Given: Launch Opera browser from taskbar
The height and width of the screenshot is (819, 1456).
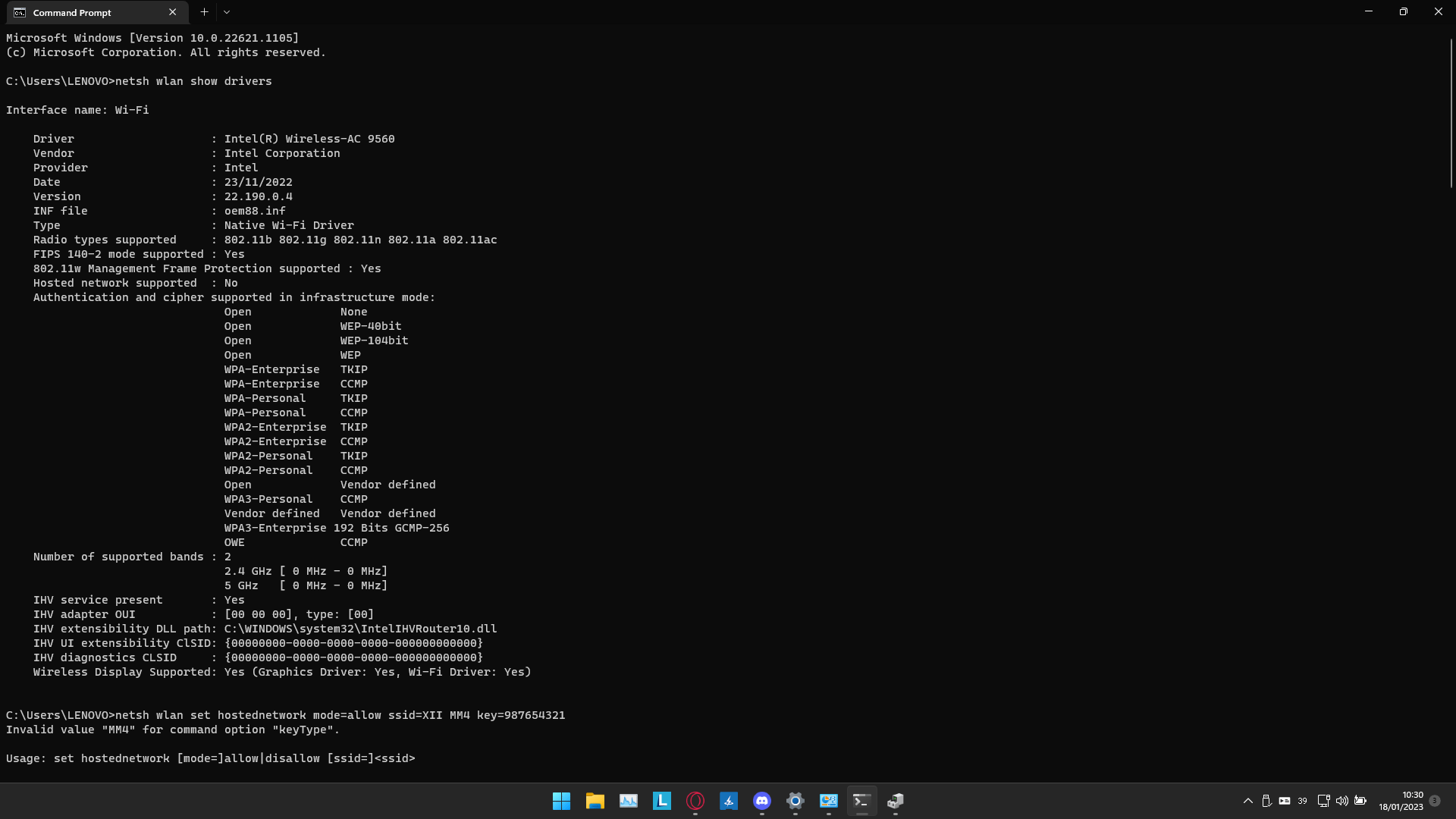Looking at the screenshot, I should (x=695, y=801).
